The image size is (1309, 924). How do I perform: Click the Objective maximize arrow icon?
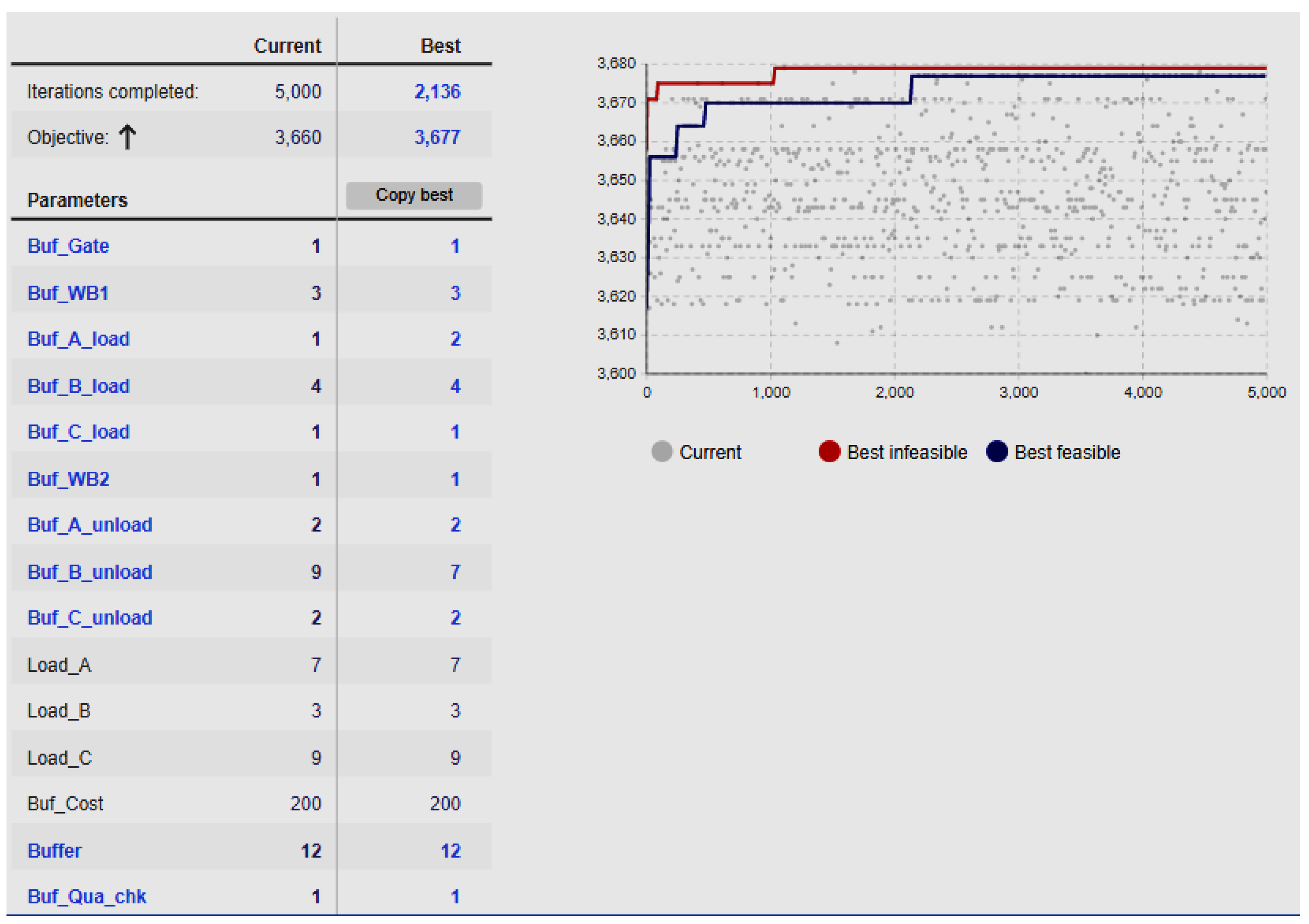click(127, 137)
